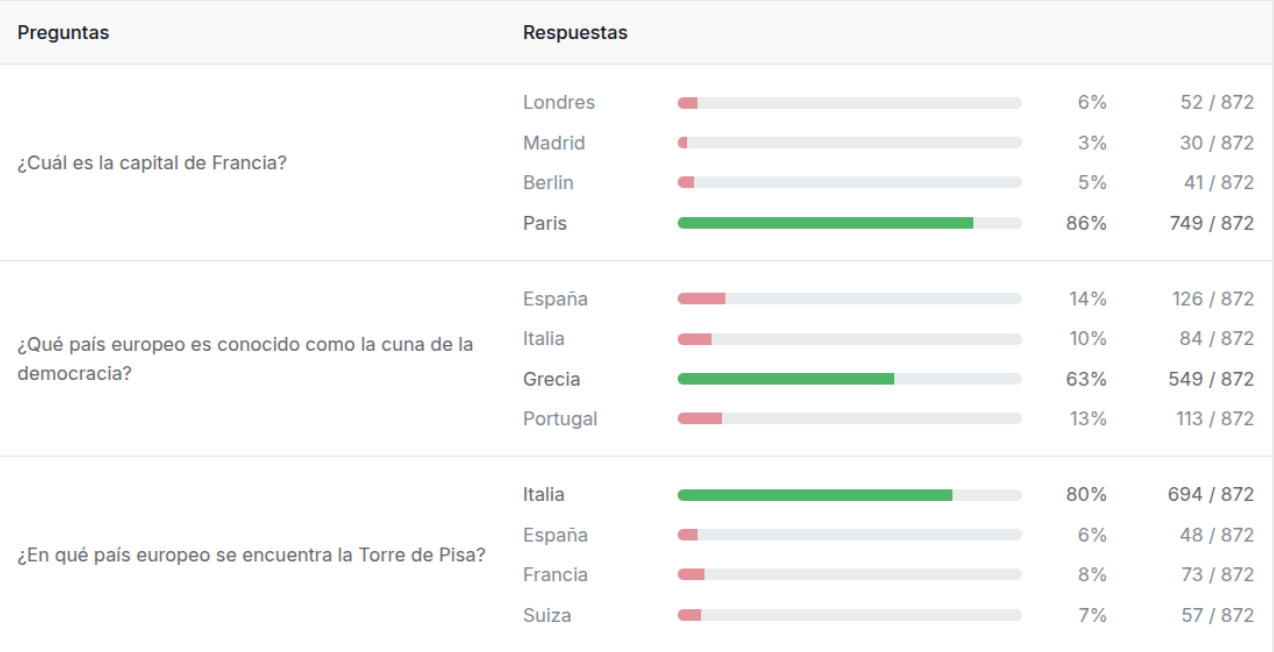Click the 549 / 872 count for Grecia
The width and height of the screenshot is (1274, 652).
[x=1211, y=379]
